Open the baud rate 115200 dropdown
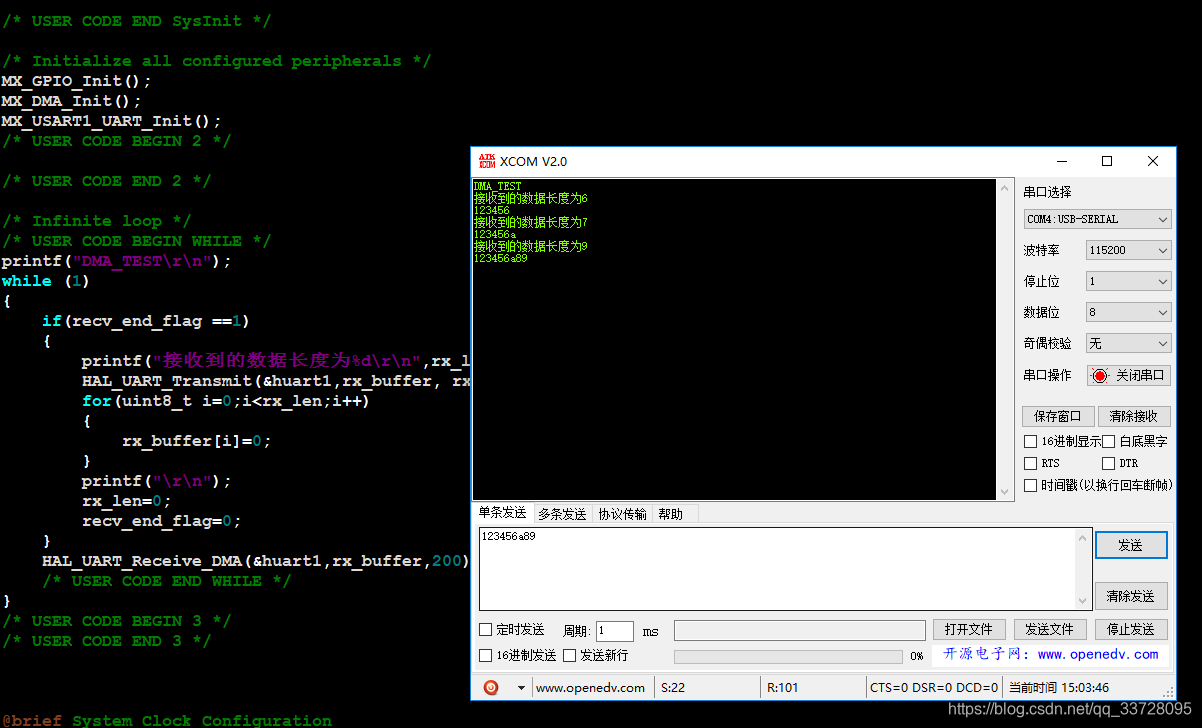 1128,250
